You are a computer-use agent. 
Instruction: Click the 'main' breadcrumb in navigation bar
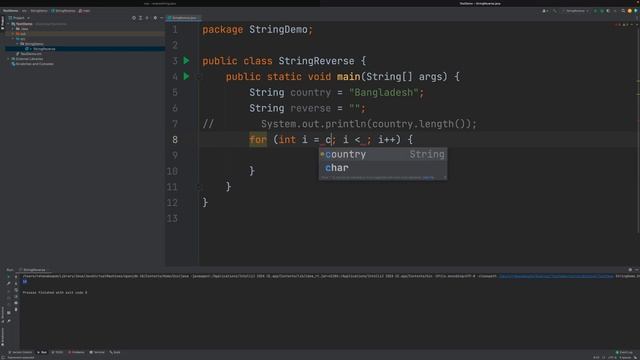pyautogui.click(x=84, y=11)
